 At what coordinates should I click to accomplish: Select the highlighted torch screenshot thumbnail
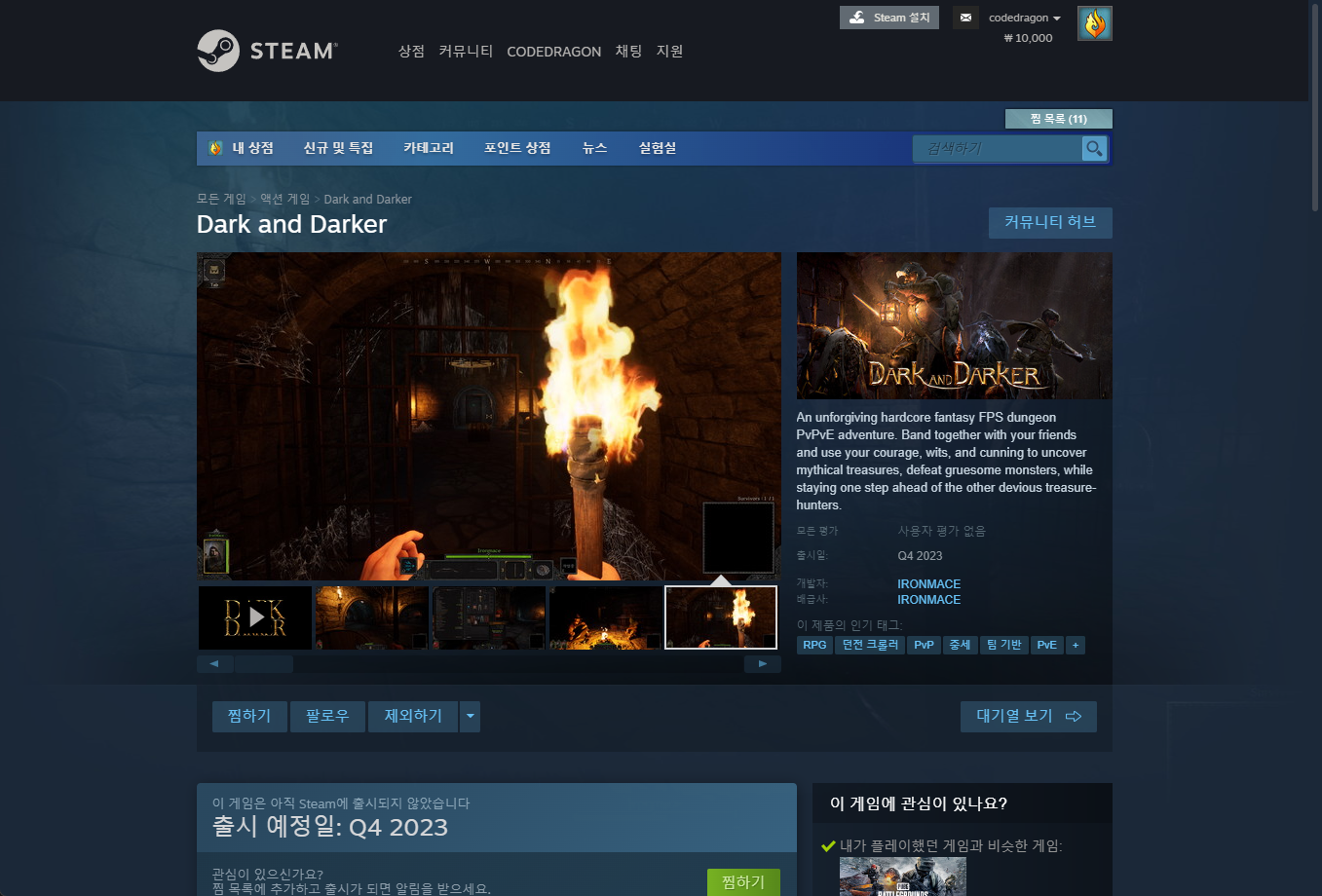721,617
